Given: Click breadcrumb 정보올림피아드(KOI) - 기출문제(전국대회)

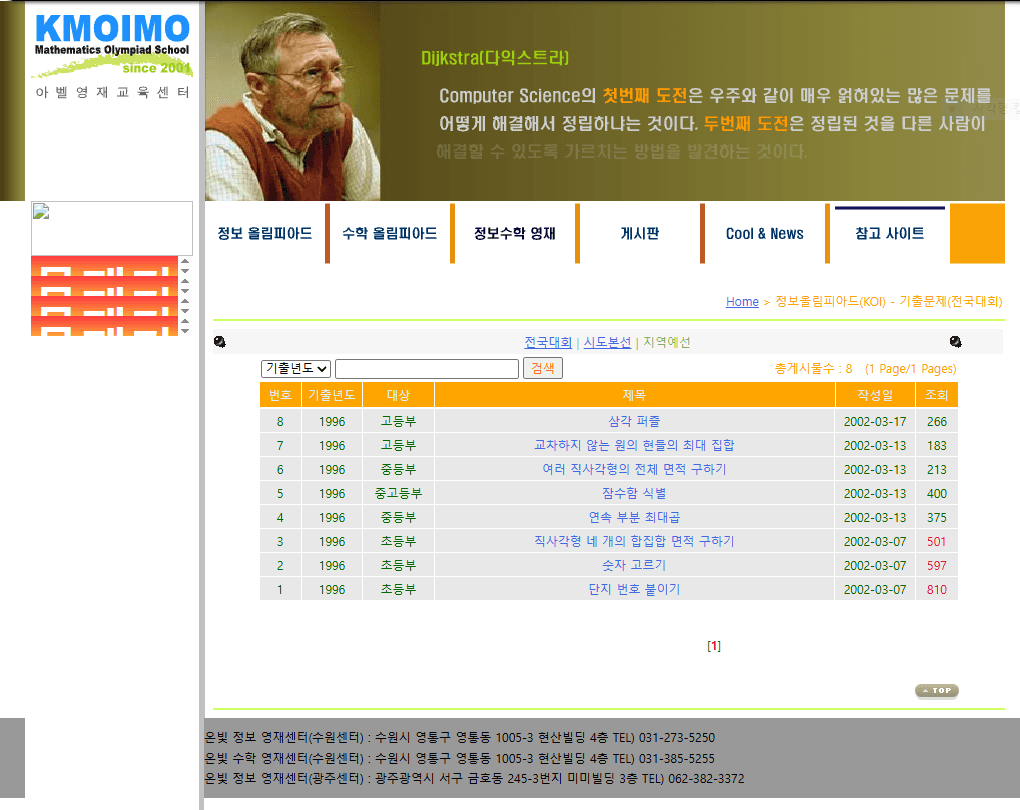Looking at the screenshot, I should click(889, 301).
